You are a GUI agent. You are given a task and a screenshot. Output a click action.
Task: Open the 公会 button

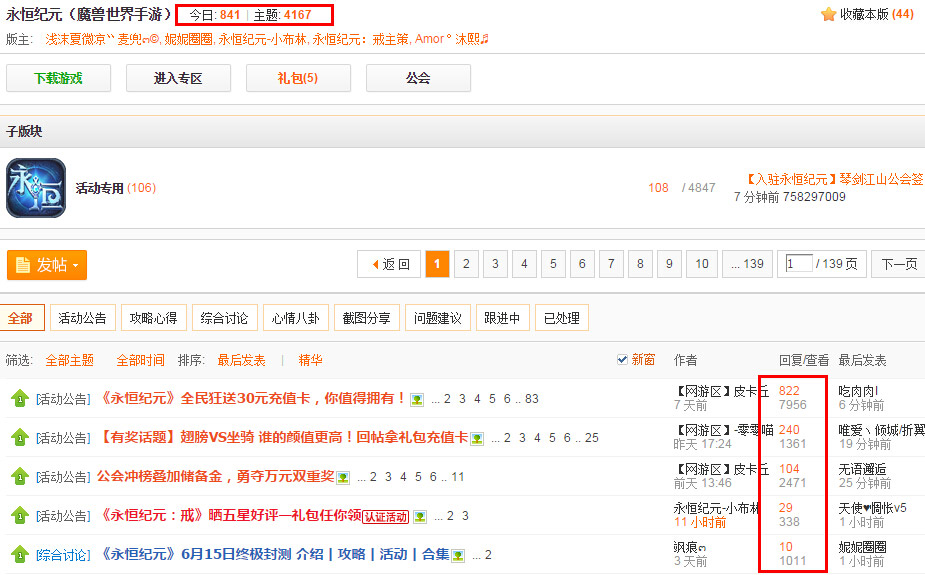(x=418, y=78)
